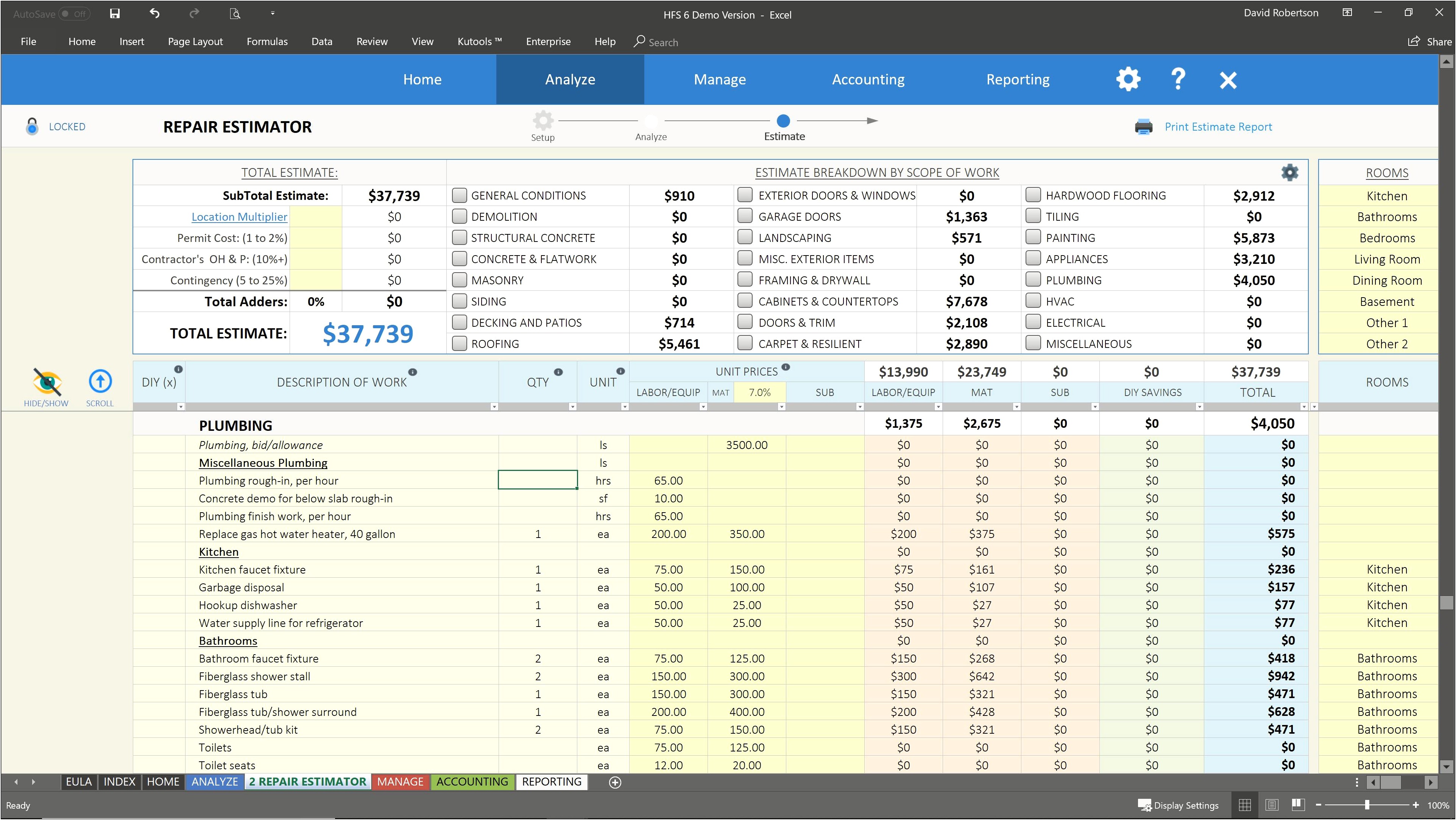Click the Print Estimate Report link

point(1218,127)
